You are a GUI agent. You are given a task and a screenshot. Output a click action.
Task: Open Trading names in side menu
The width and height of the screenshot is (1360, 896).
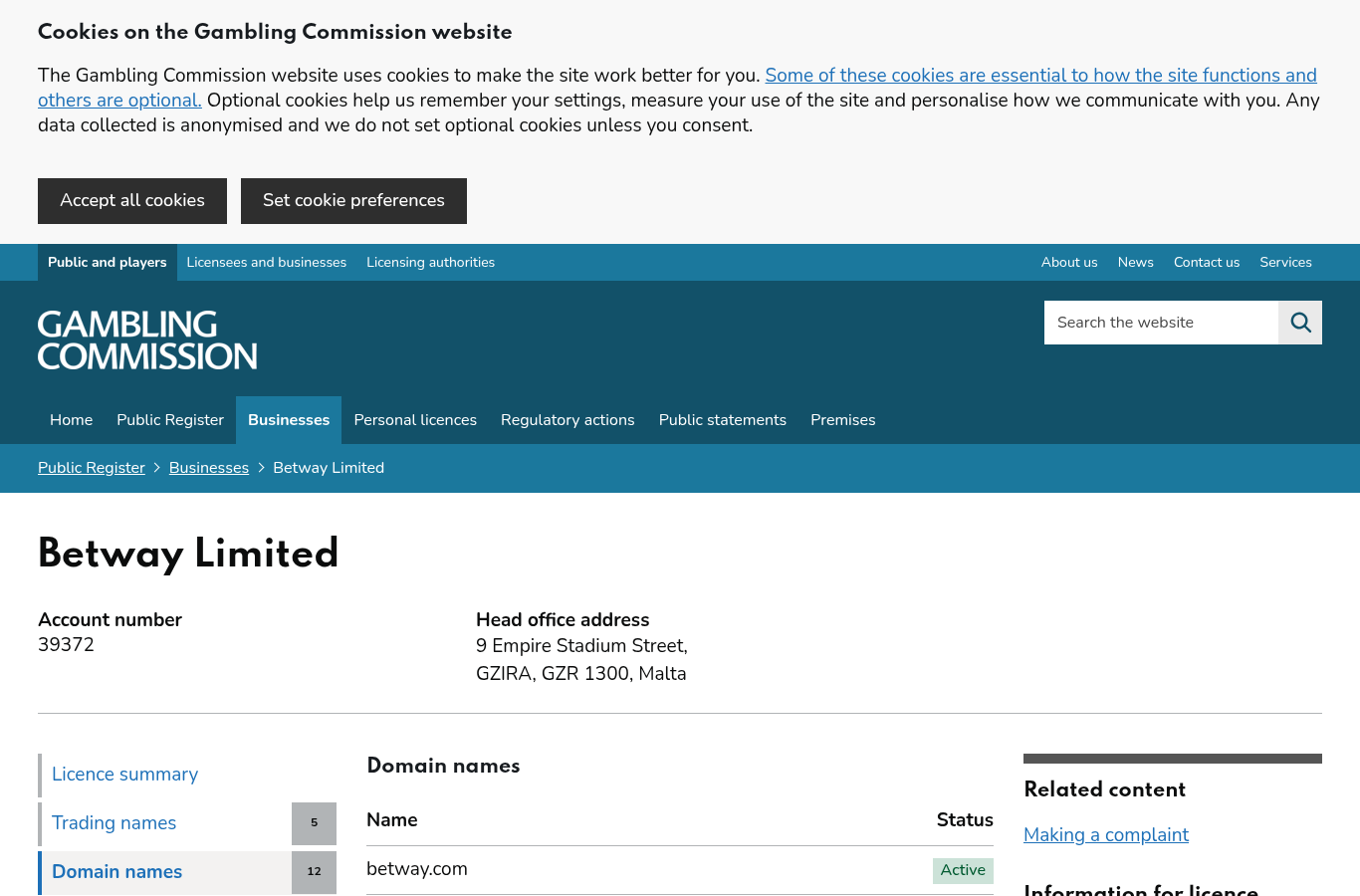point(165,823)
